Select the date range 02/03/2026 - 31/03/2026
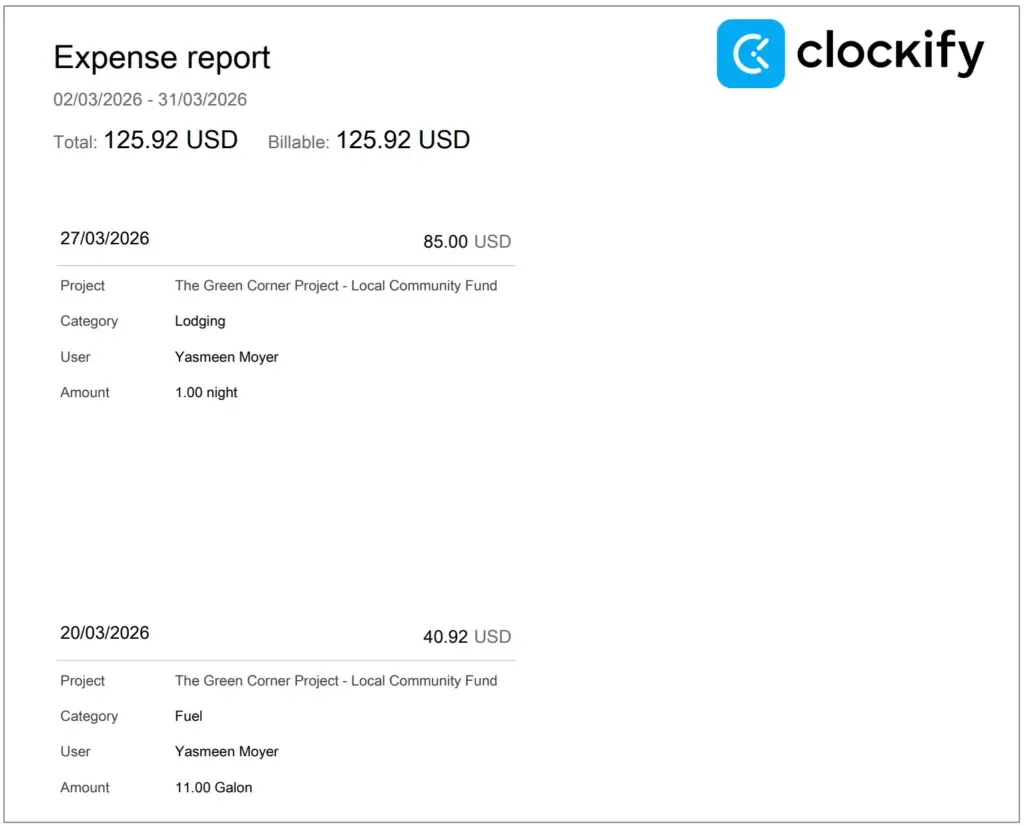This screenshot has height=825, width=1024. click(151, 100)
